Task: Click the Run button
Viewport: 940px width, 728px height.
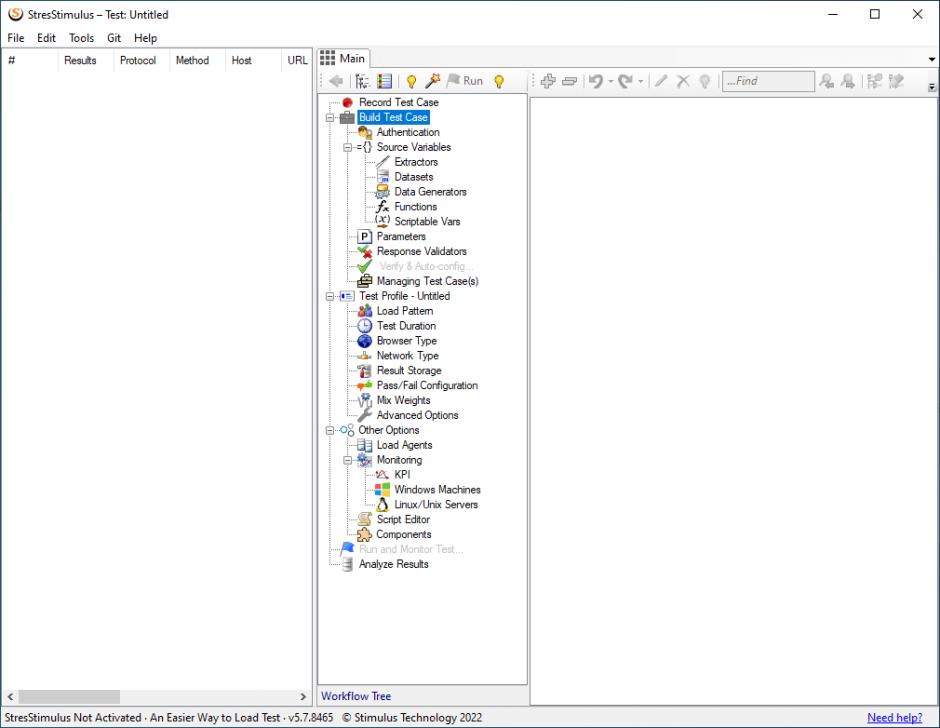Action: click(x=465, y=81)
